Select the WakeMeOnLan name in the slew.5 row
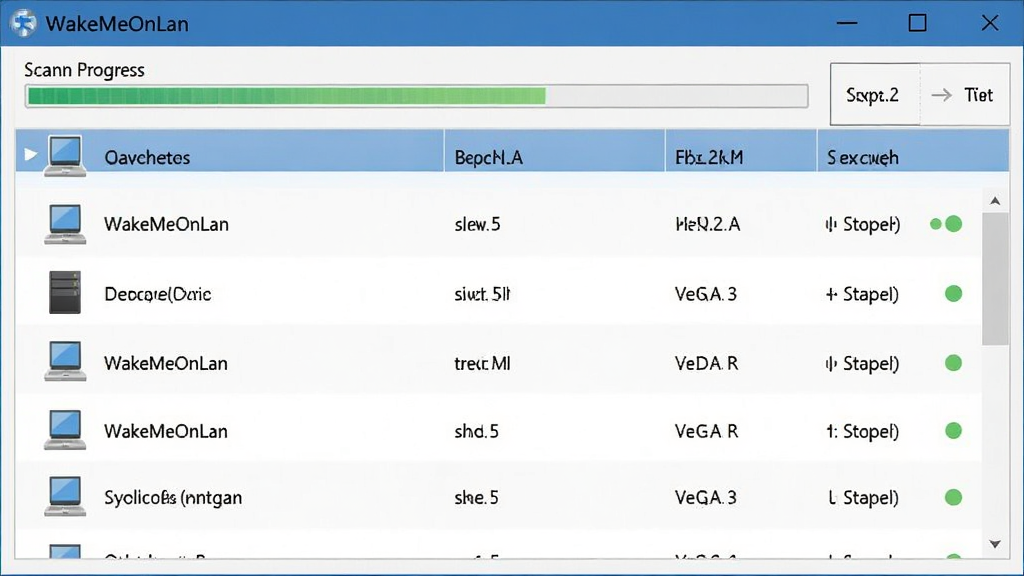Viewport: 1024px width, 576px height. pos(167,225)
